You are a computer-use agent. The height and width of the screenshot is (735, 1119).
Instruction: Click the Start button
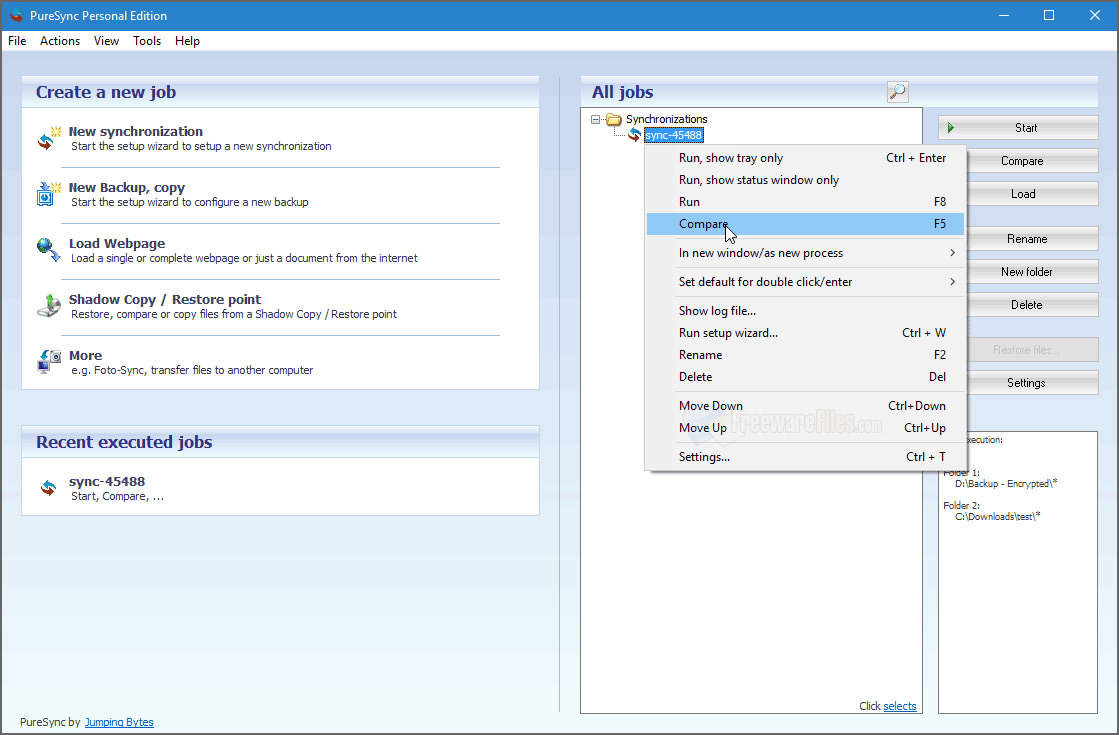tap(1018, 128)
